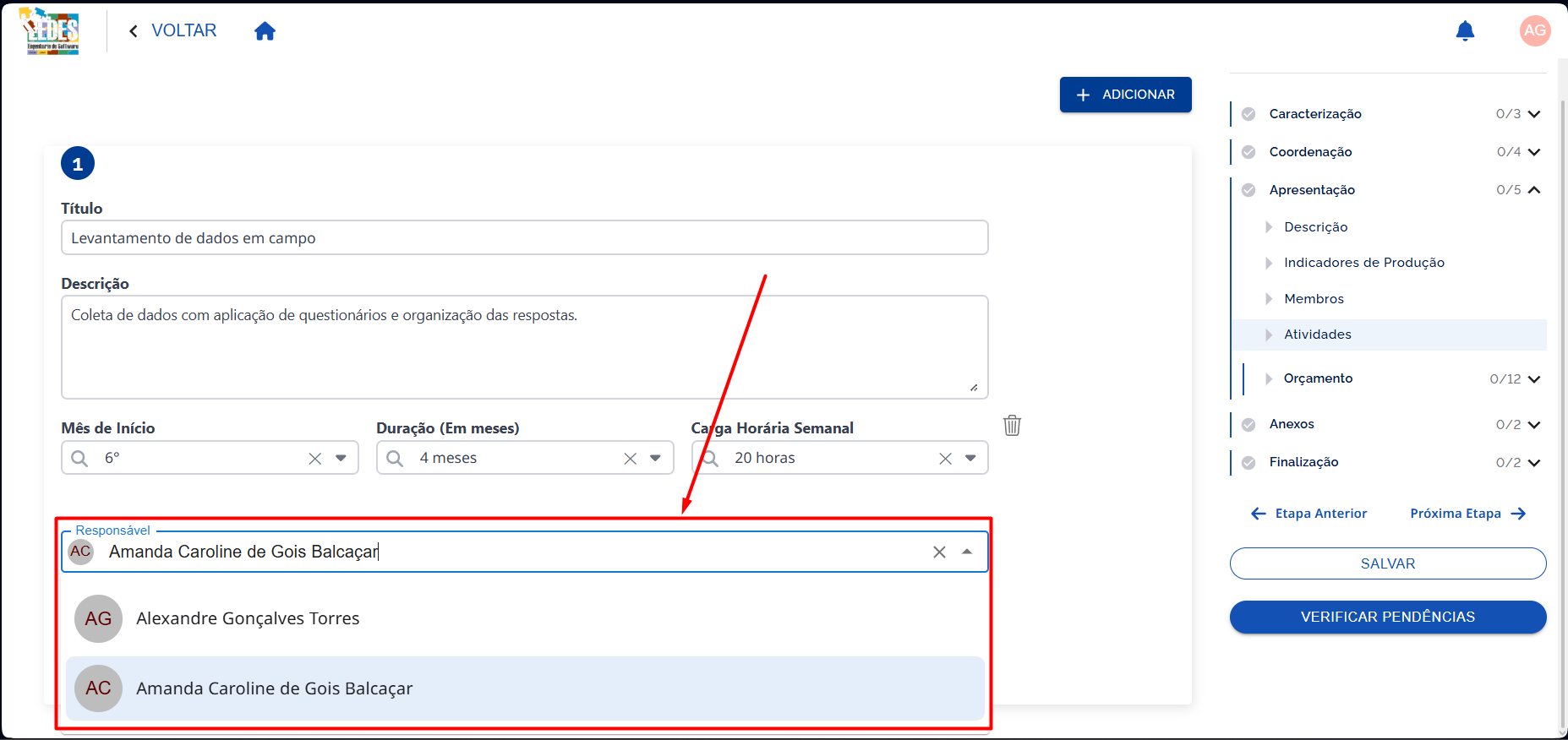Click search icon in Carga Horária field
The width and height of the screenshot is (1568, 740).
[710, 458]
